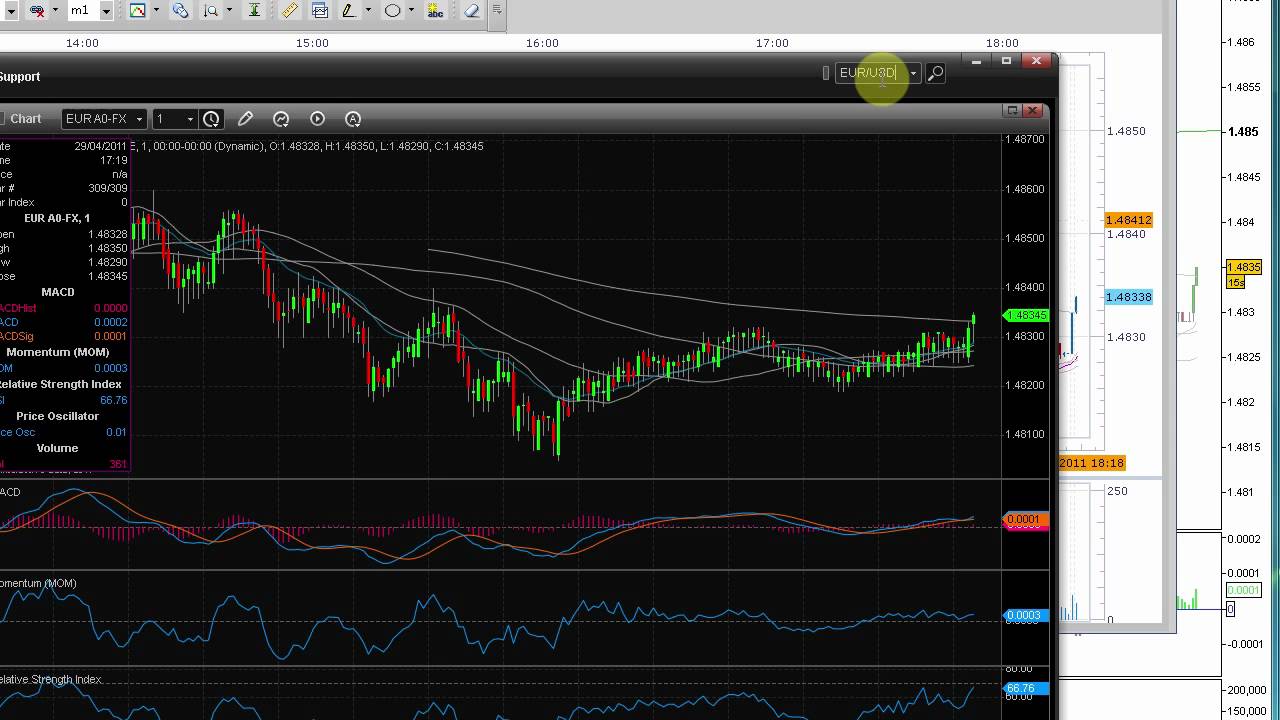This screenshot has height=720, width=1280.
Task: Click the green vertical expand arrows icon
Action: click(254, 11)
